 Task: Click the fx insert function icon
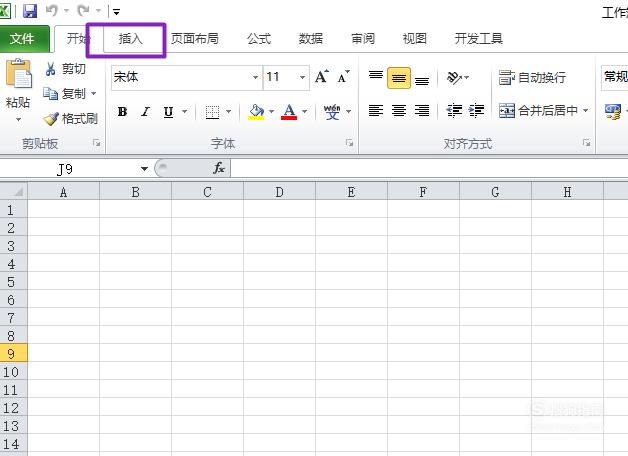219,168
